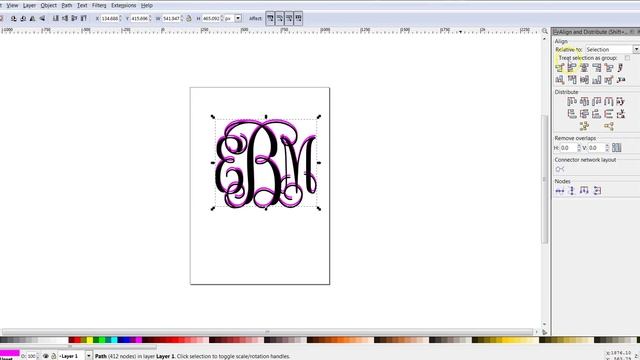The image size is (640, 360).
Task: Click the H height input field
Action: tap(211, 18)
